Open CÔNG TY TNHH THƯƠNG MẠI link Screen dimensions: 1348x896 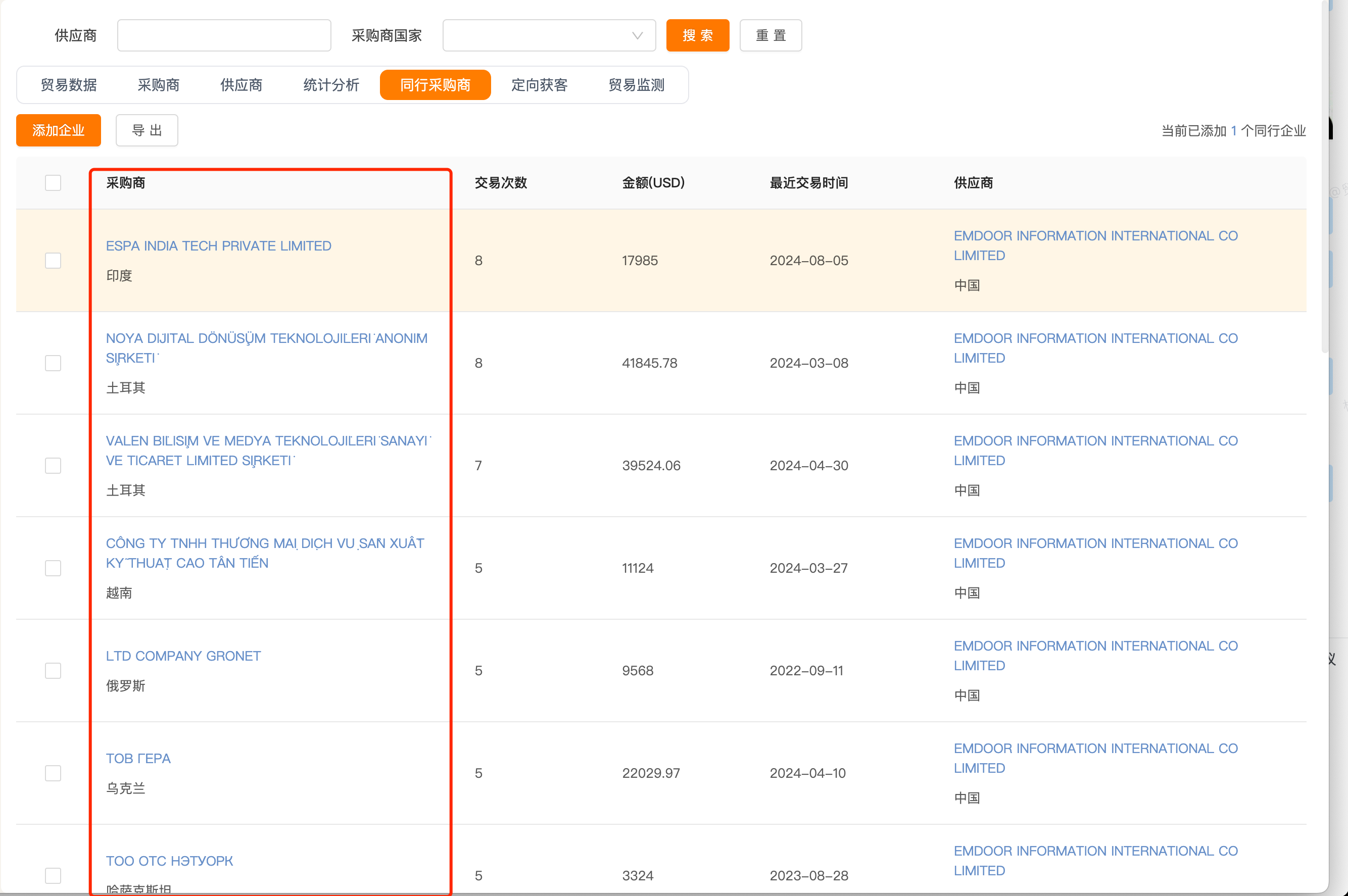tap(265, 553)
